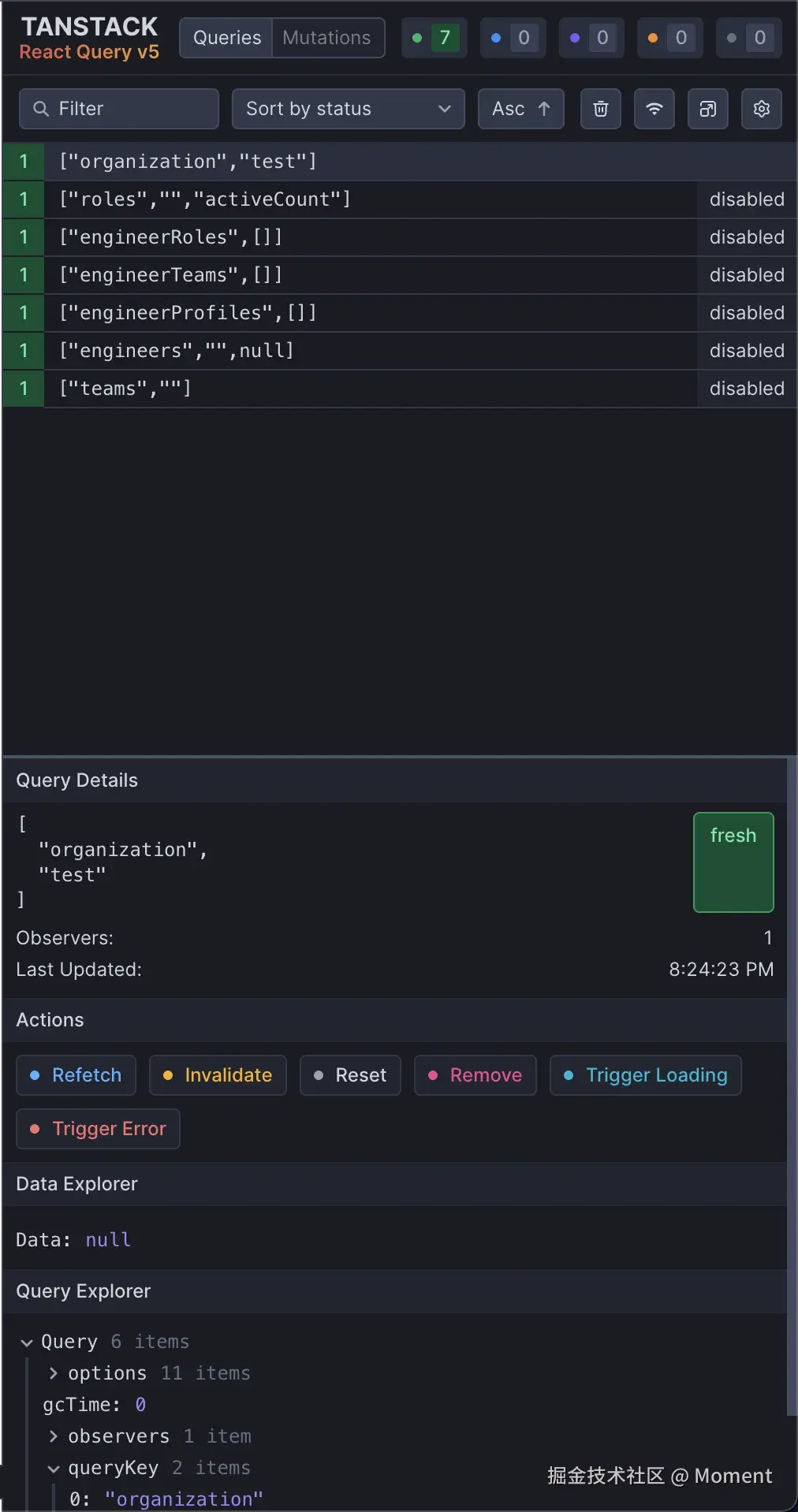Open the devtools settings gear icon
The width and height of the screenshot is (798, 1512).
pos(761,109)
